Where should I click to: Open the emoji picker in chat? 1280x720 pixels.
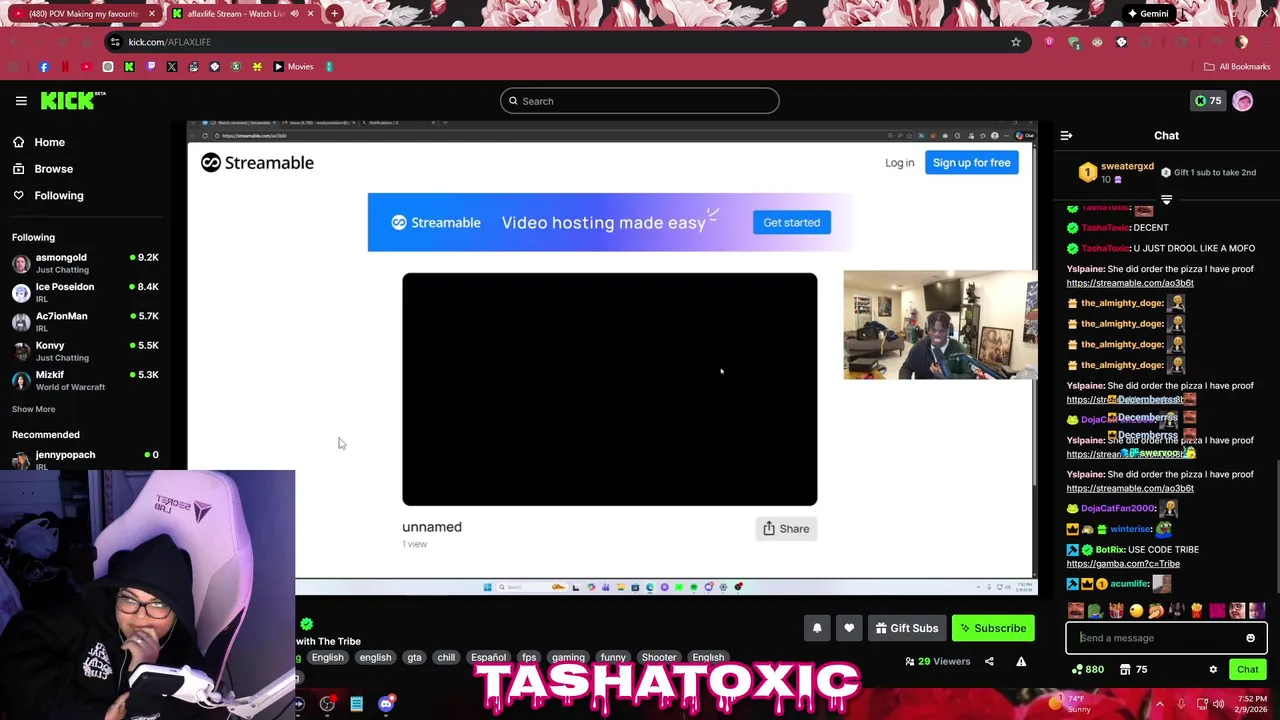tap(1250, 638)
